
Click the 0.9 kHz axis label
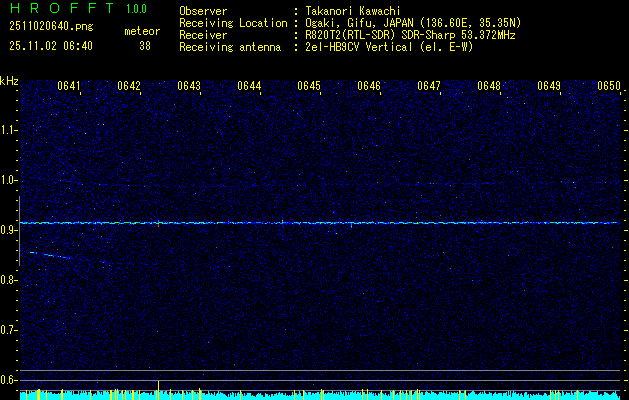point(9,230)
